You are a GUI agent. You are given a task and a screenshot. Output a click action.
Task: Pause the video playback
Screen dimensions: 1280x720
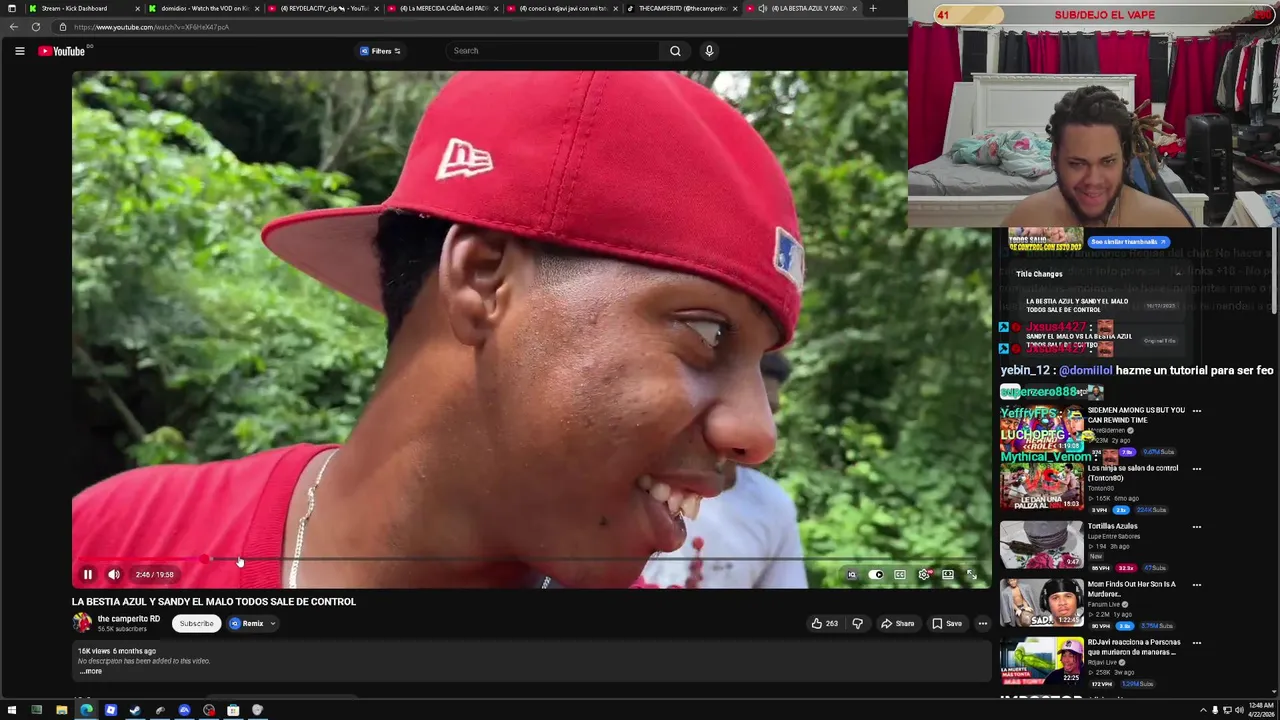pos(88,575)
